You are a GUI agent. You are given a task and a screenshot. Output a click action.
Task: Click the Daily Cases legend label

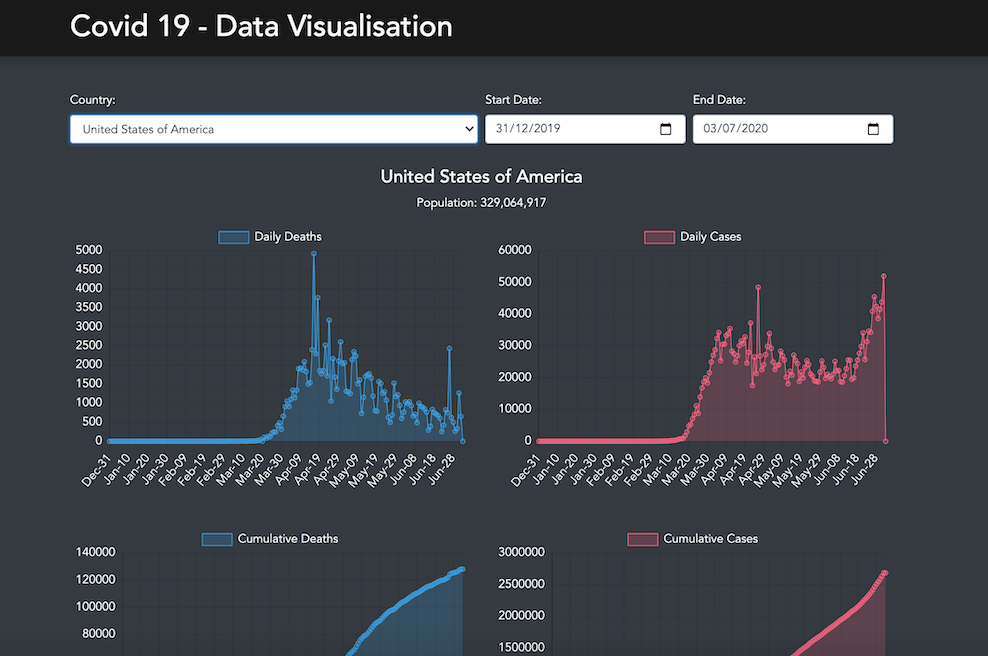tap(711, 237)
